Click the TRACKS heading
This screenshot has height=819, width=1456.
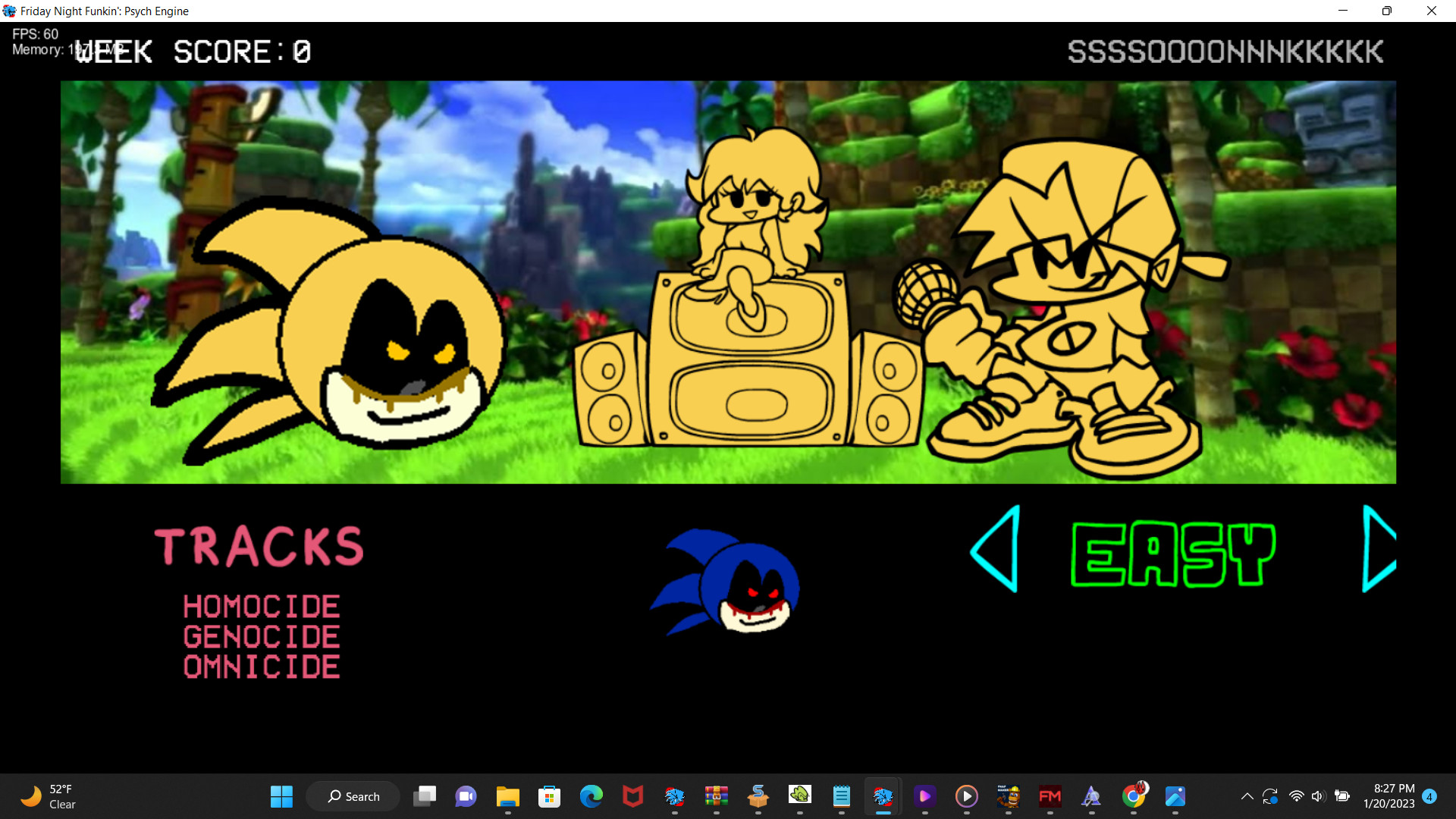(259, 547)
